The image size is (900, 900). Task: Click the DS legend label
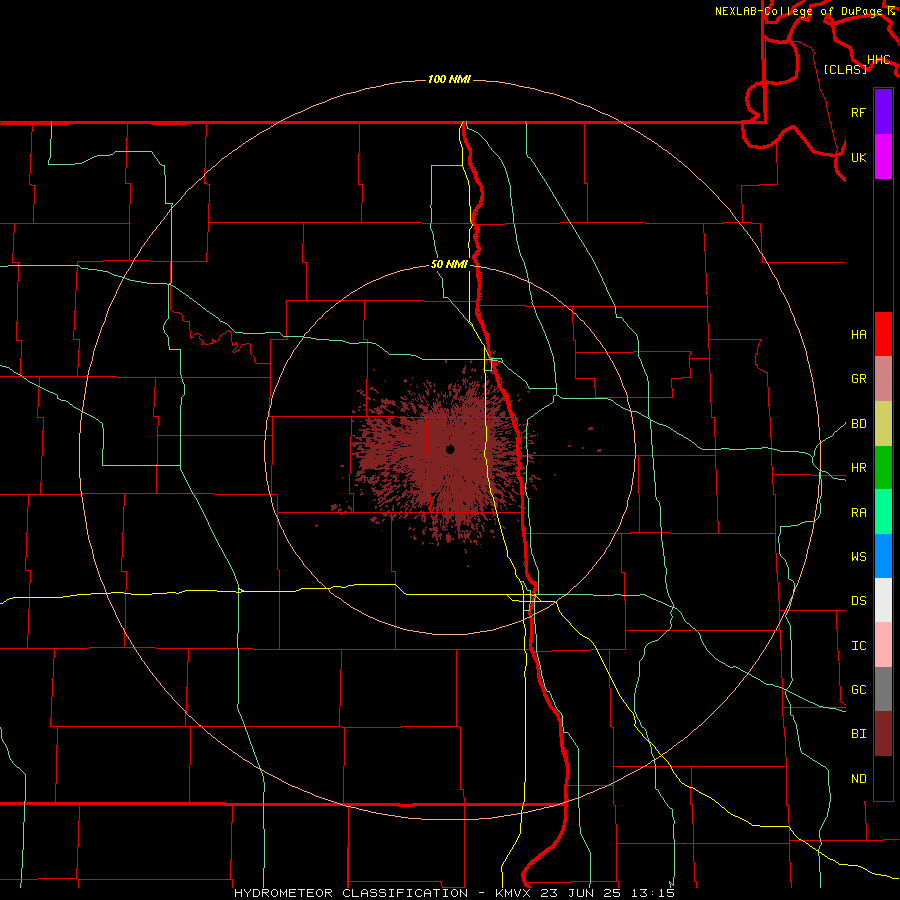(858, 601)
